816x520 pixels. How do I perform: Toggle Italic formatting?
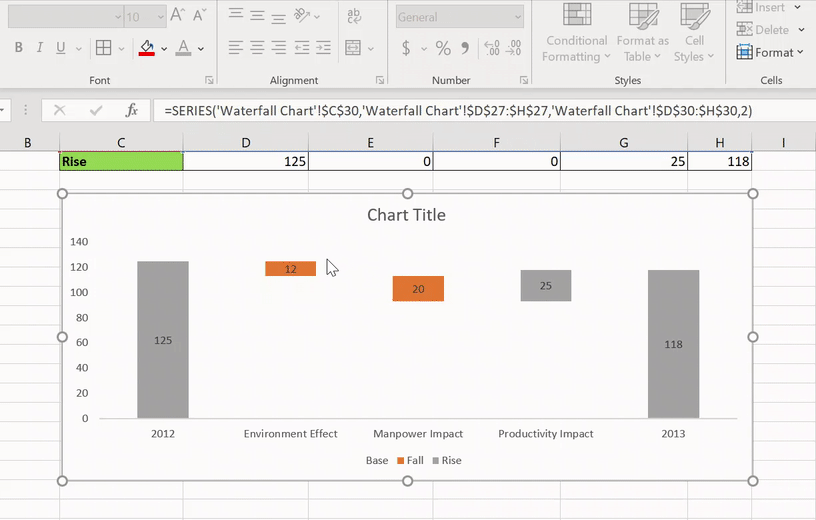pos(40,48)
